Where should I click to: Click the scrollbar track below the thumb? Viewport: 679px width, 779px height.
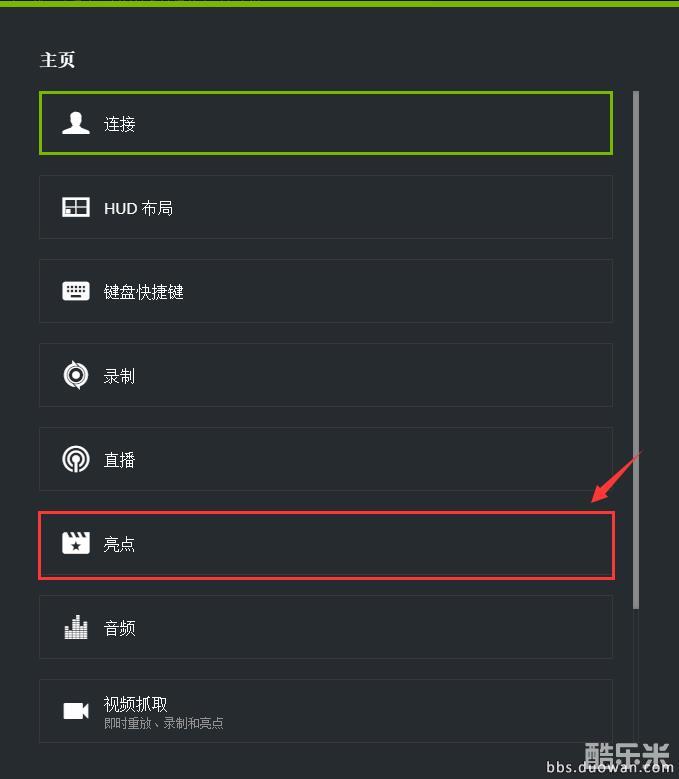pos(636,676)
